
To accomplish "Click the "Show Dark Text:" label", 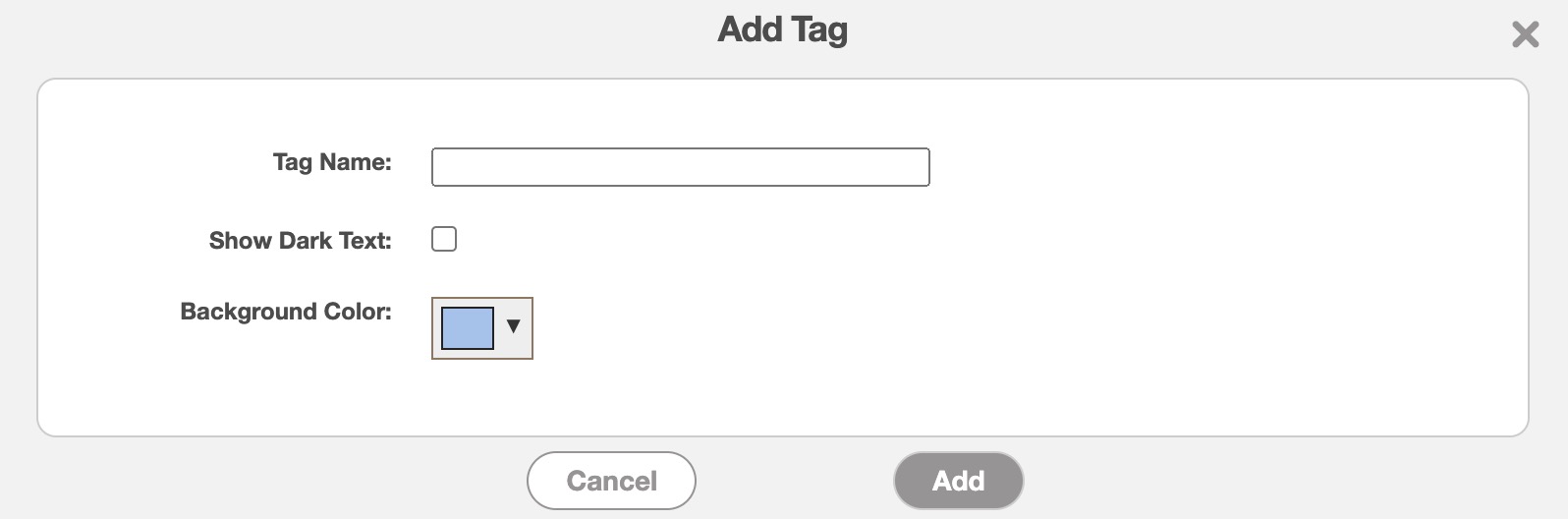I will (300, 241).
